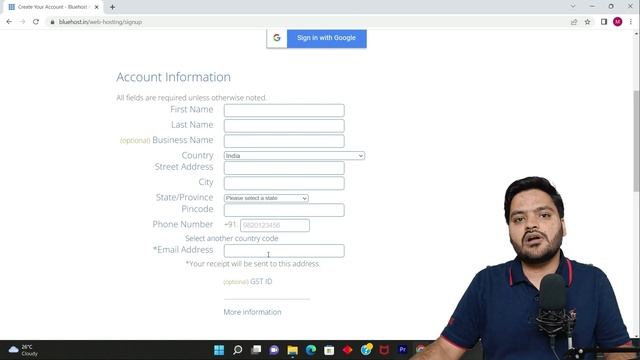The width and height of the screenshot is (640, 360).
Task: Open the browser side panel icon
Action: point(604,22)
